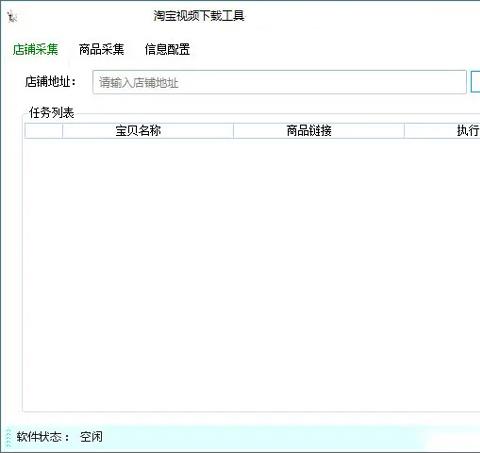Click the 店铺地址: label
Viewport: 480px width, 453px height.
51,82
